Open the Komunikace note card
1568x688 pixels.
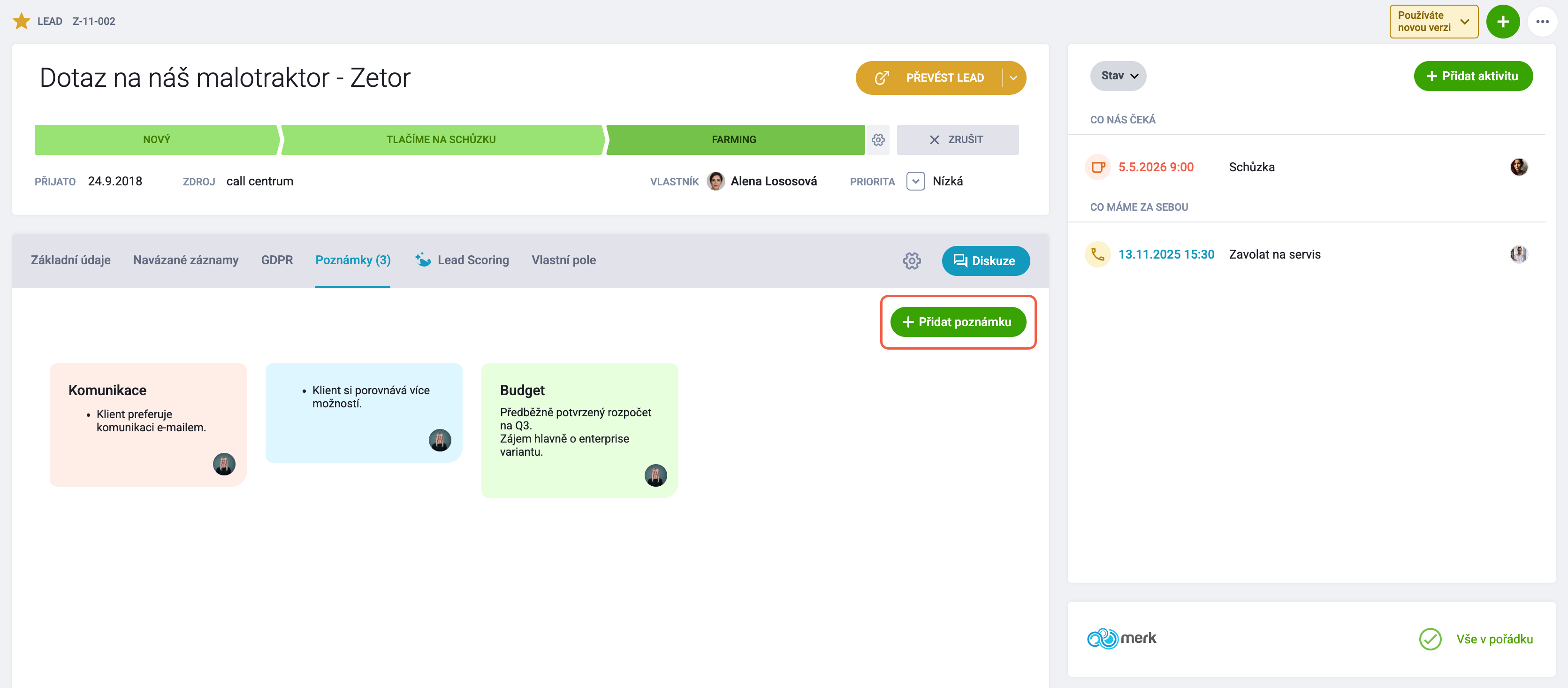[x=148, y=424]
